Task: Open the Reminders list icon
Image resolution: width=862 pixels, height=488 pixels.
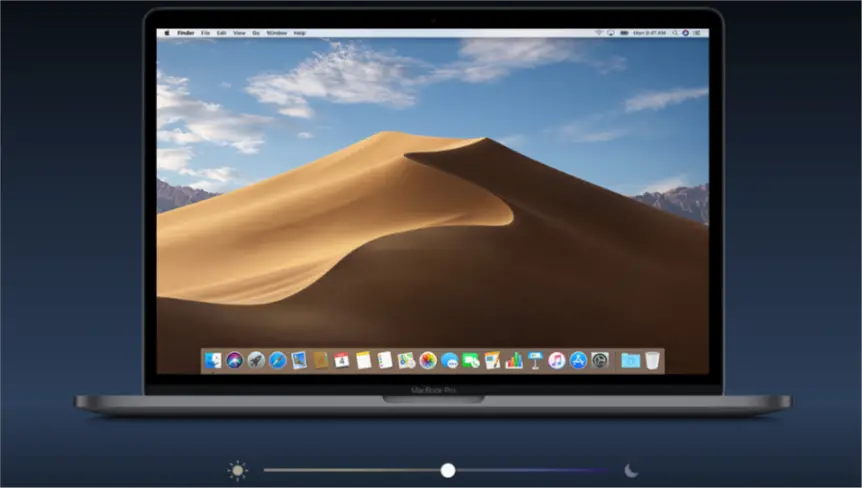Action: (385, 361)
